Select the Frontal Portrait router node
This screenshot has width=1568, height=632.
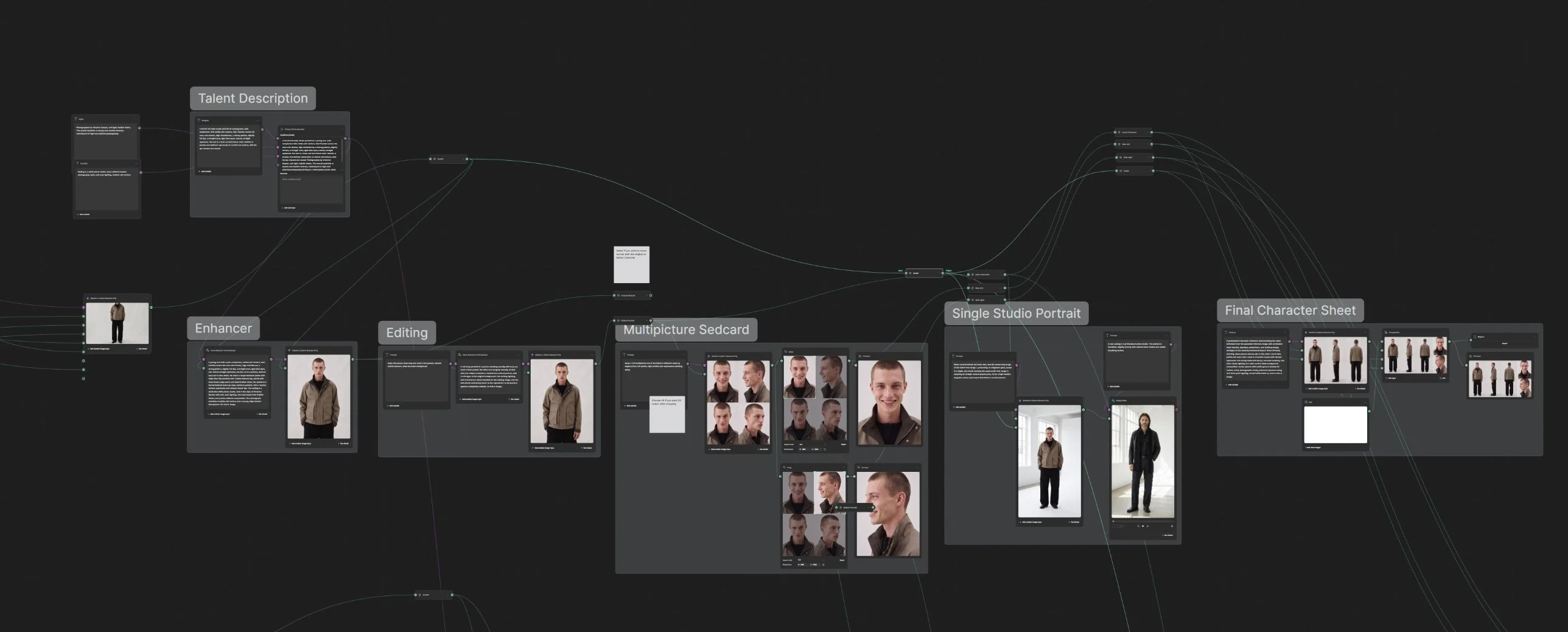632,295
